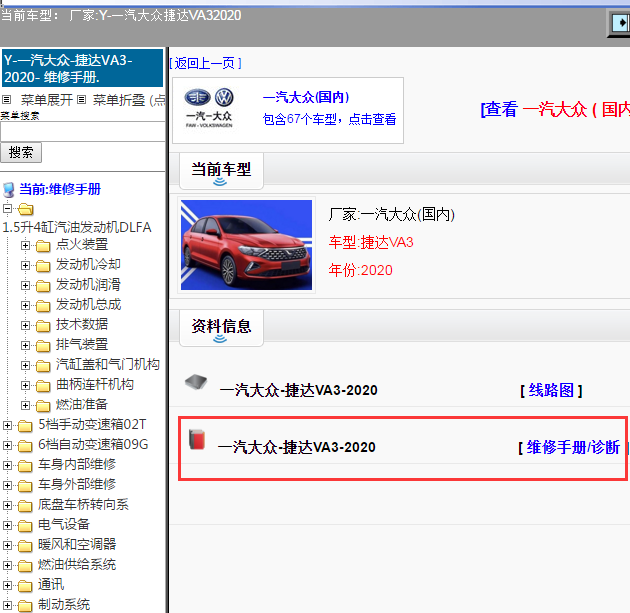Open the 维修手册/诊断 link
The image size is (630, 613).
point(573,447)
